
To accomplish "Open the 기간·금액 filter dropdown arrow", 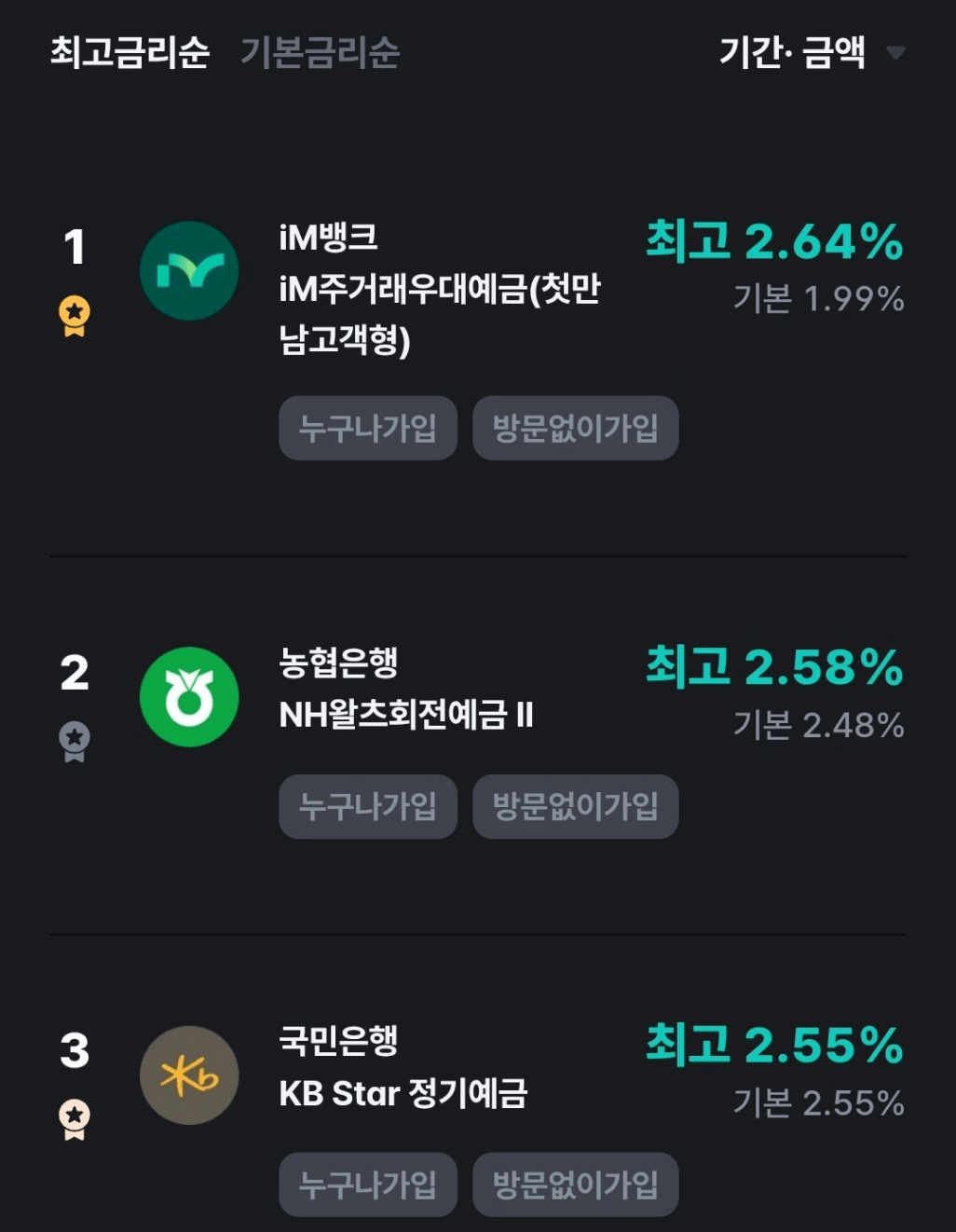I will [x=895, y=52].
